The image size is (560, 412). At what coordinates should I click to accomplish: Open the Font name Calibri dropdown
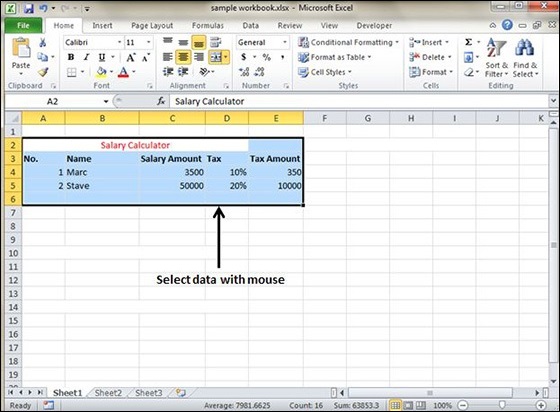[119, 42]
